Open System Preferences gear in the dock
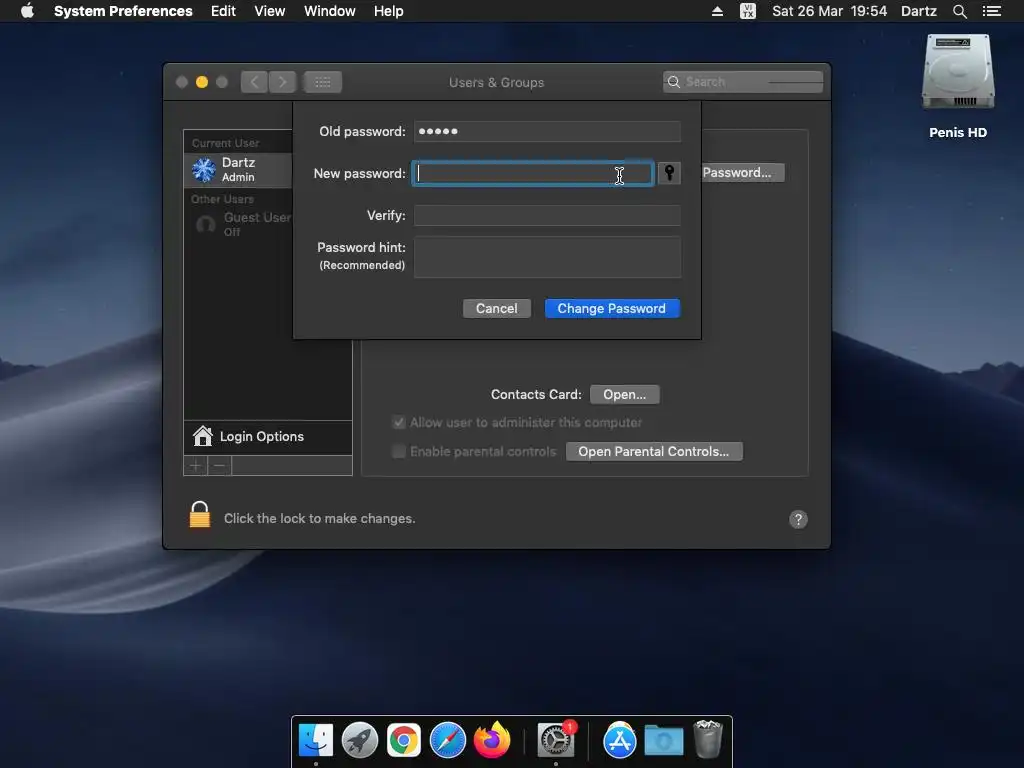The width and height of the screenshot is (1024, 768). (556, 740)
